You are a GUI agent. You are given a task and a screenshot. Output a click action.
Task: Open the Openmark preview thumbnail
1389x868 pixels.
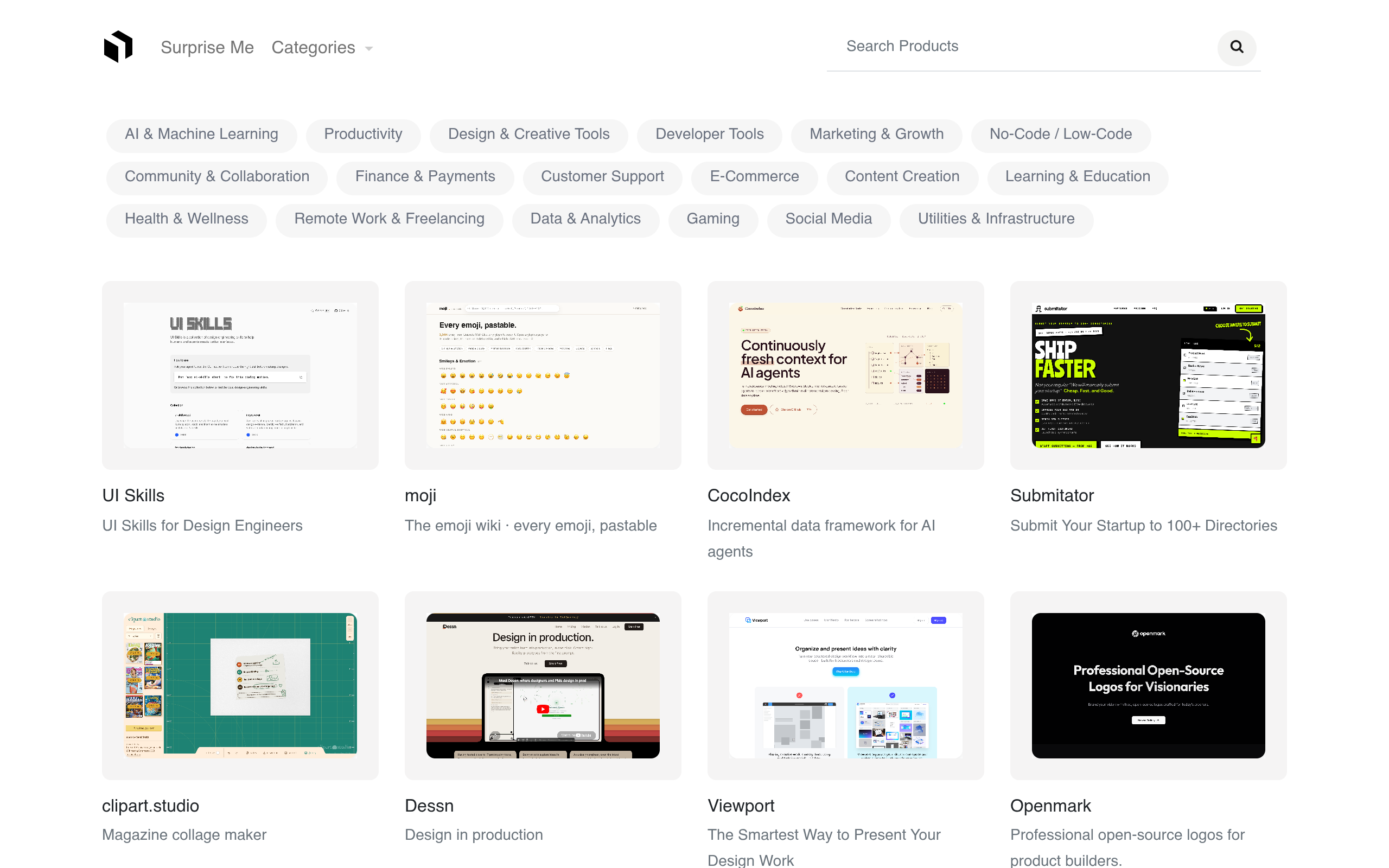(1149, 685)
